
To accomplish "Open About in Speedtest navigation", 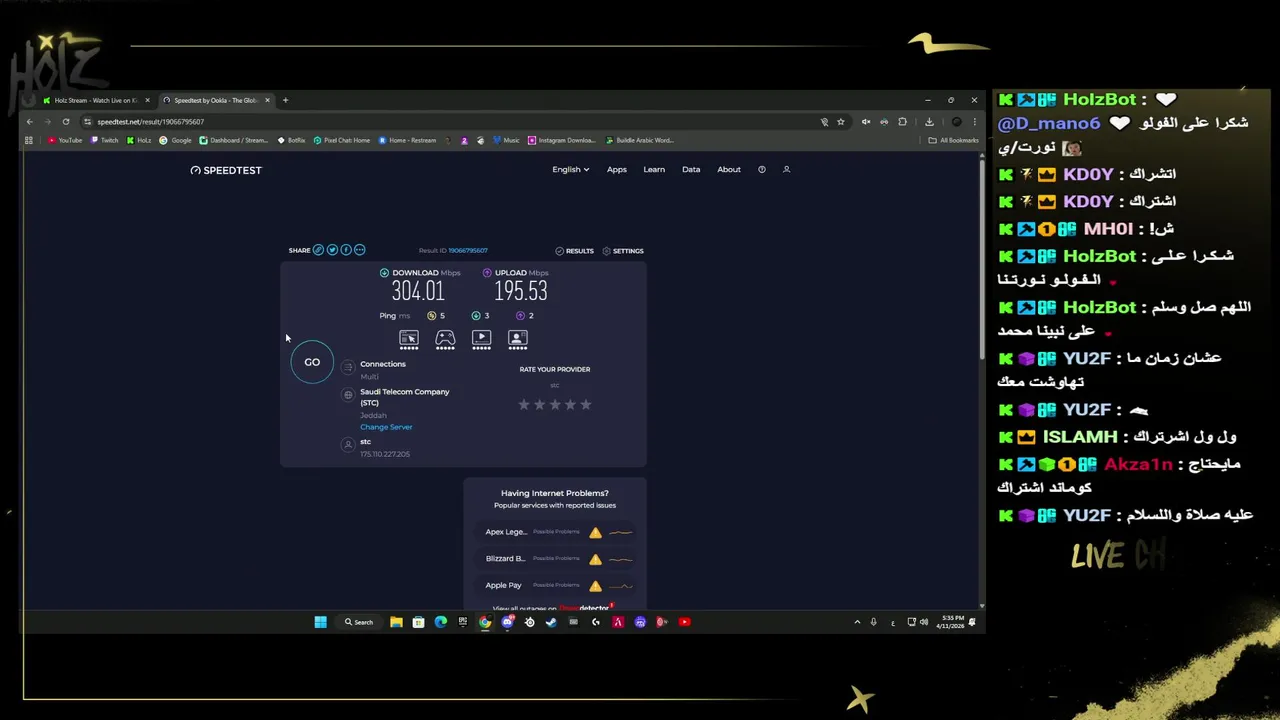I will [x=729, y=170].
